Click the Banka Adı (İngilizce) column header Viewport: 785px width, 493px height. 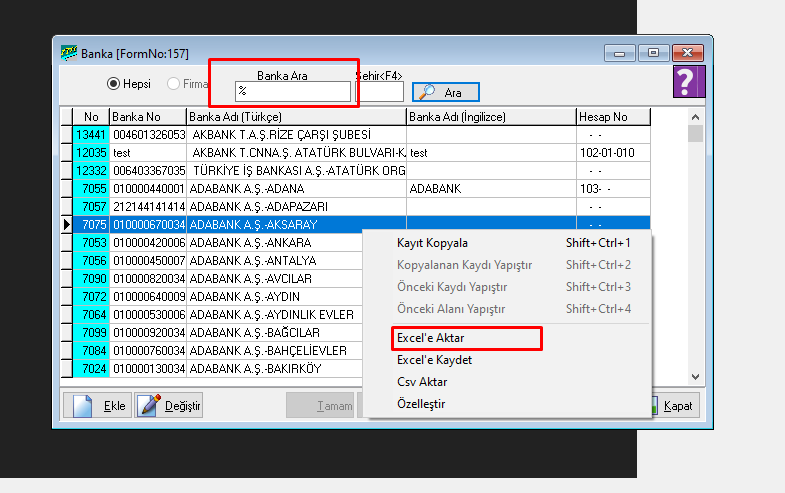tap(491, 117)
